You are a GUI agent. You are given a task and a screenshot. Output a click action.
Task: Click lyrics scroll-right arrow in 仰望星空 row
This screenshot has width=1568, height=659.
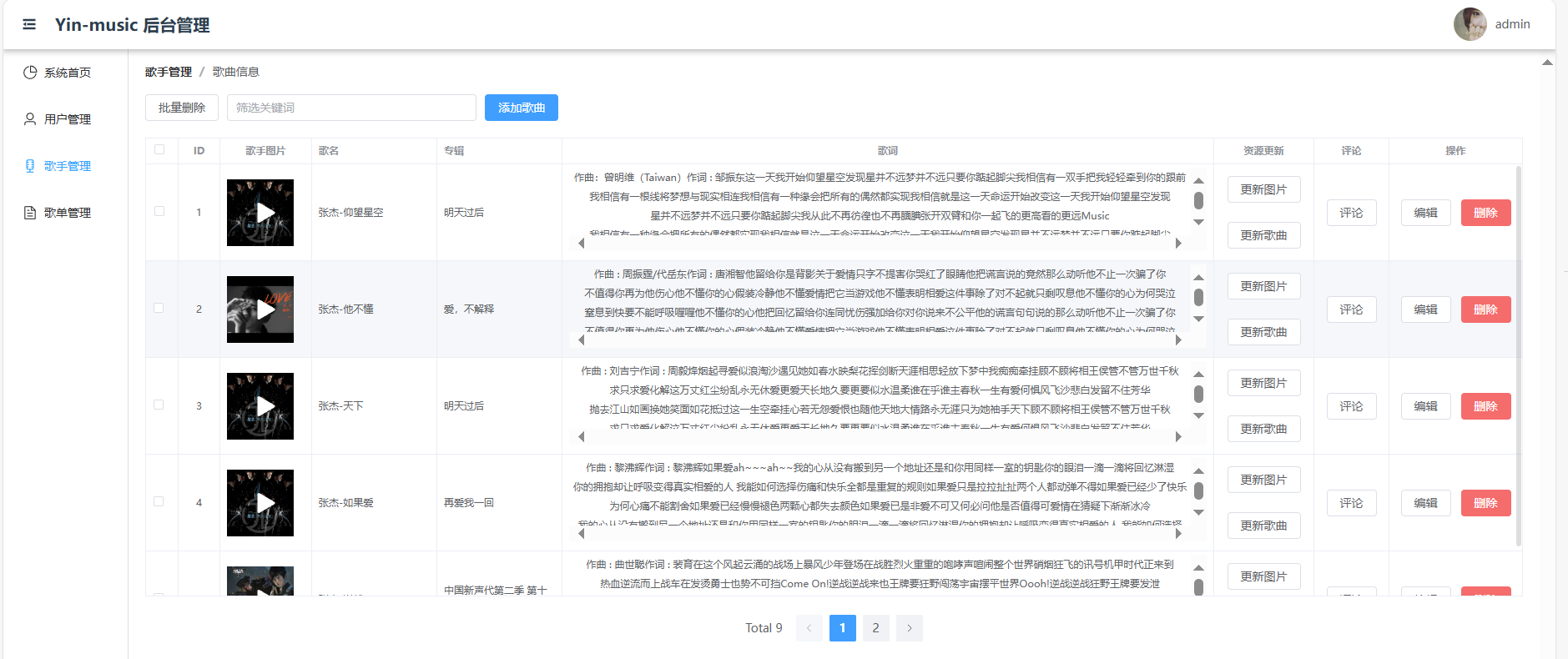click(1178, 244)
